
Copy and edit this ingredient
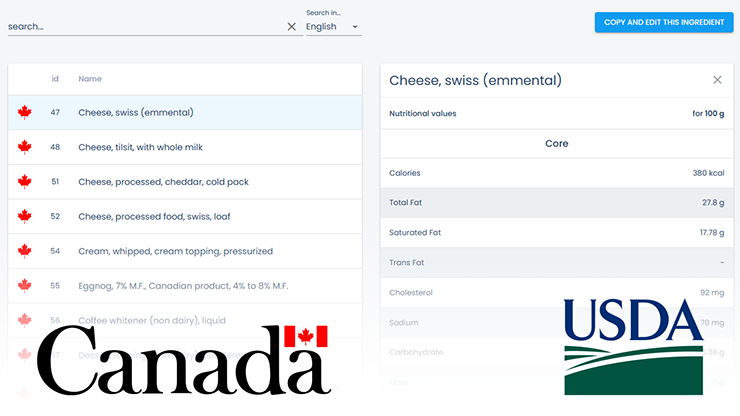click(664, 22)
